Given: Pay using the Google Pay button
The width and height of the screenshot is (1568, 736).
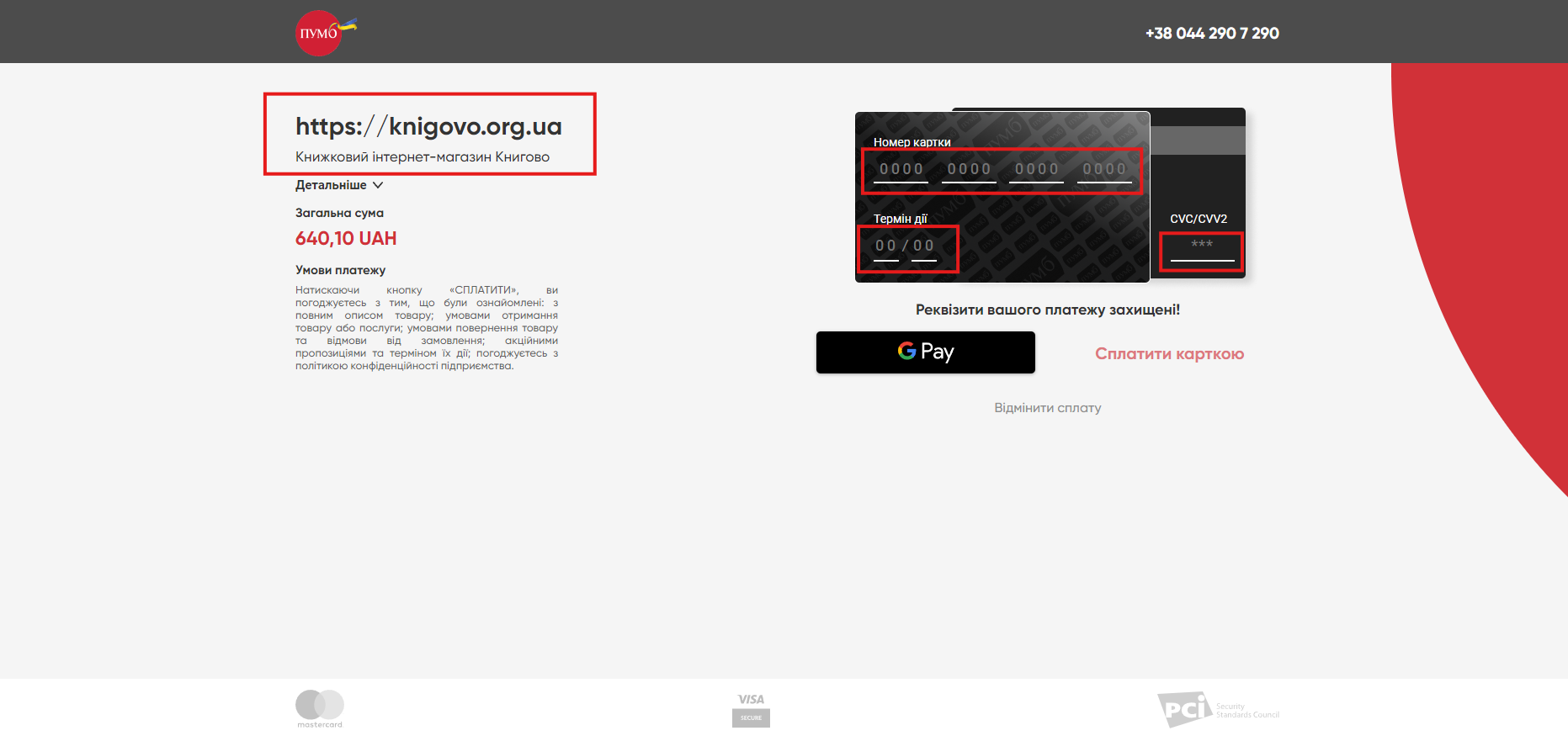Looking at the screenshot, I should click(x=925, y=352).
